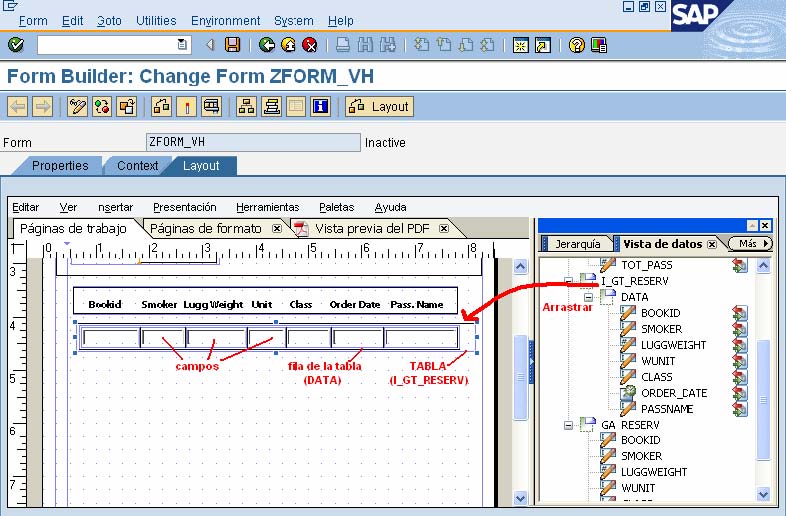Viewport: 786px width, 516px height.
Task: Click the previous object left-arrow toolbar button
Action: tap(18, 106)
